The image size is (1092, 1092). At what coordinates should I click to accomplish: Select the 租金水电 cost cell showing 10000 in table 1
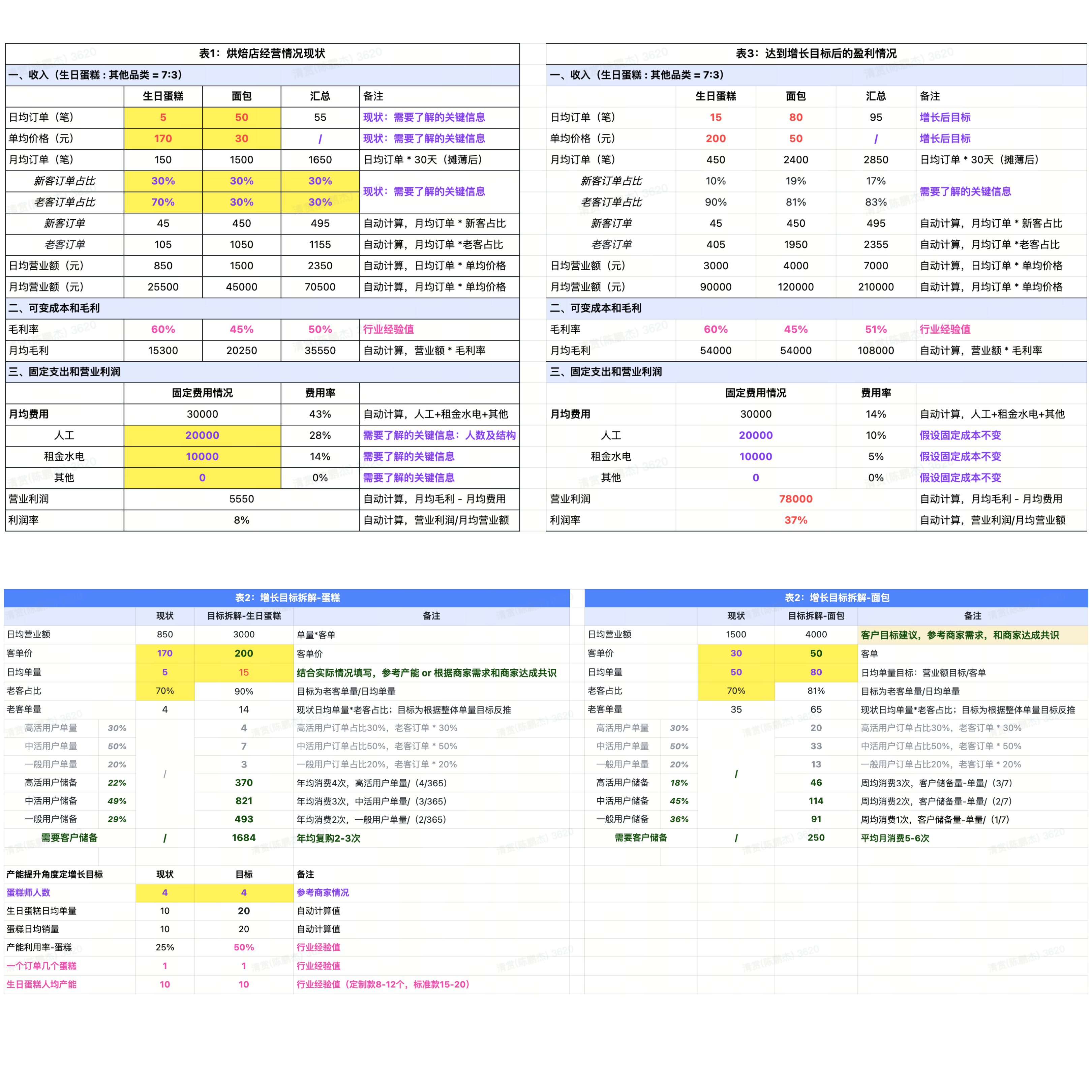(202, 457)
